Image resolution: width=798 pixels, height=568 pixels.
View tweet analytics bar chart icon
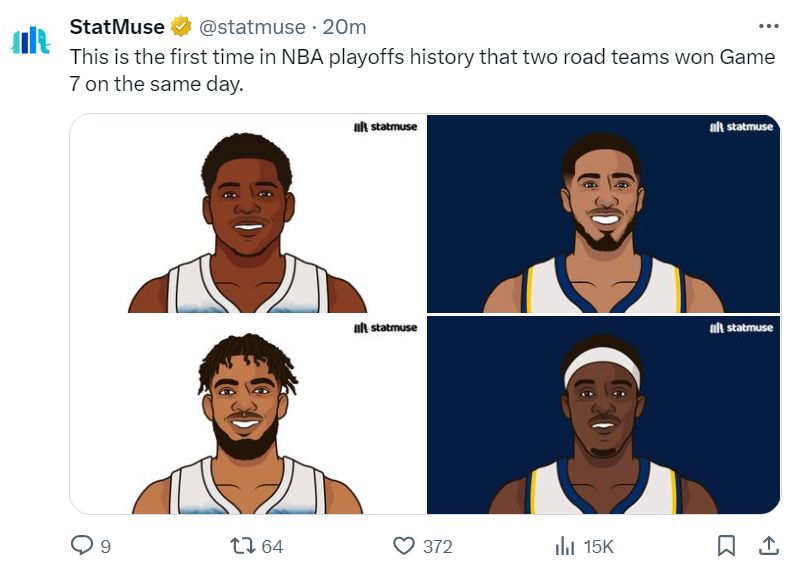pyautogui.click(x=565, y=546)
